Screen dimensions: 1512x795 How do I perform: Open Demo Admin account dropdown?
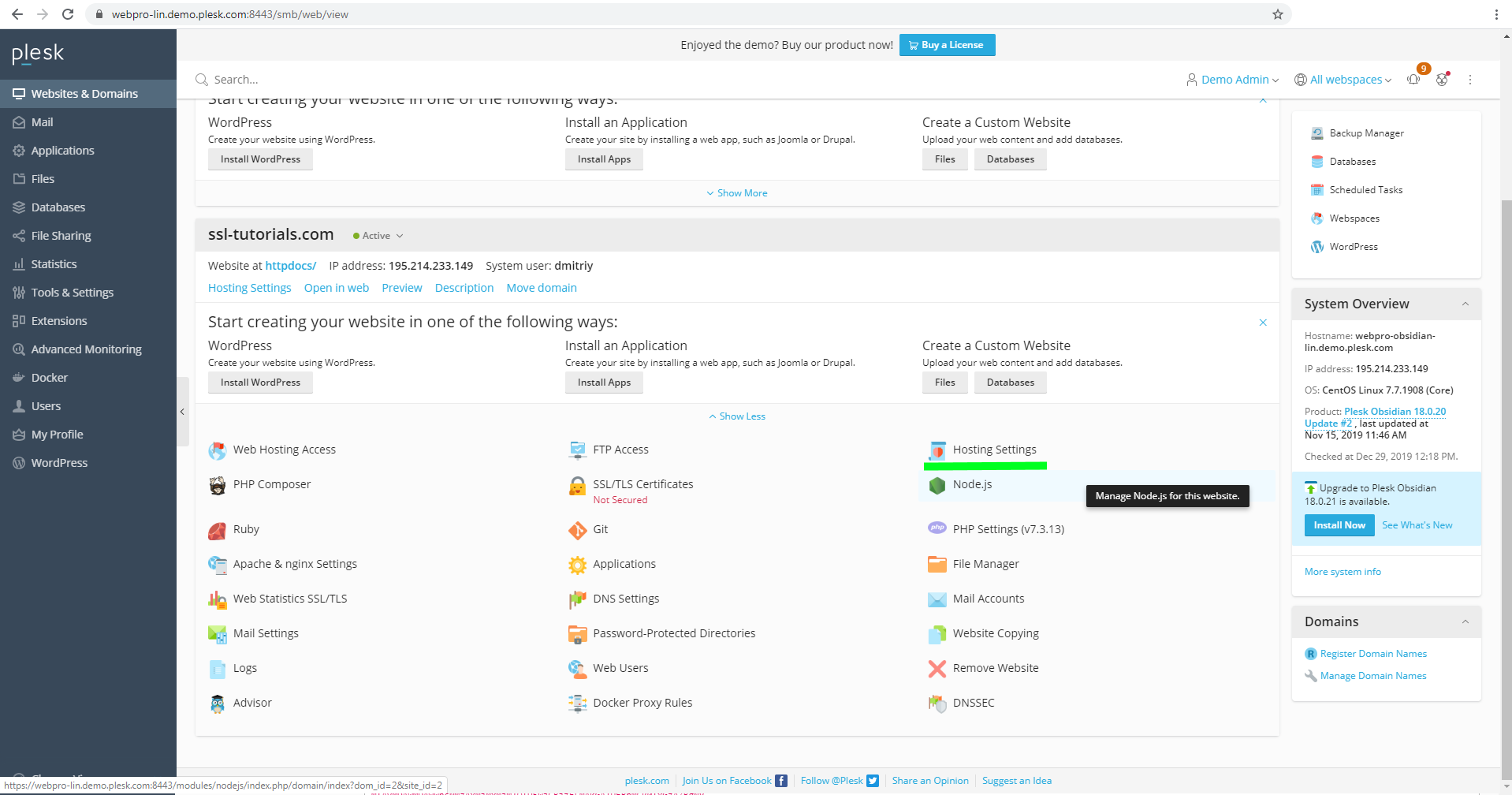[1233, 80]
